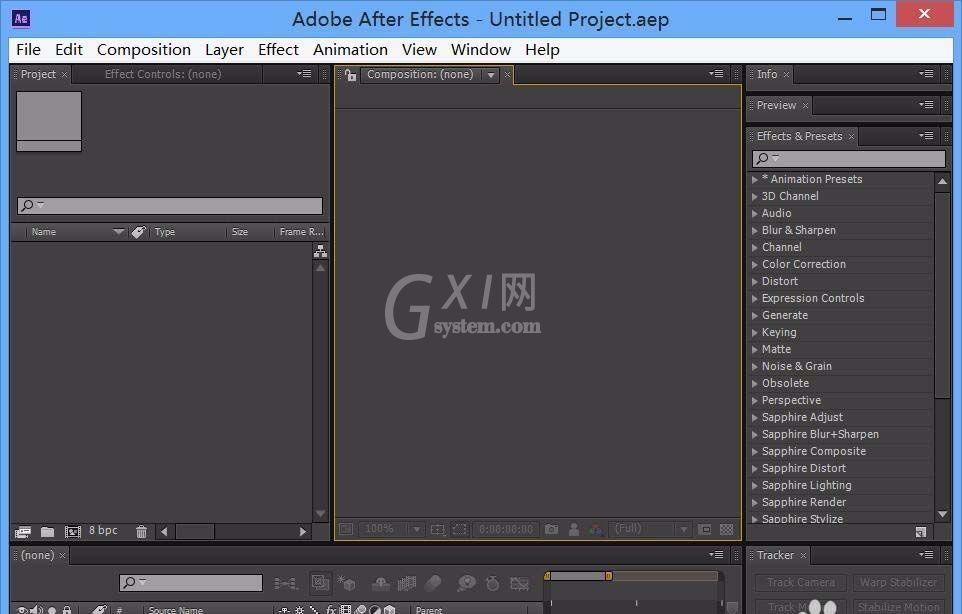
Task: Open the Help menu
Action: click(x=542, y=50)
